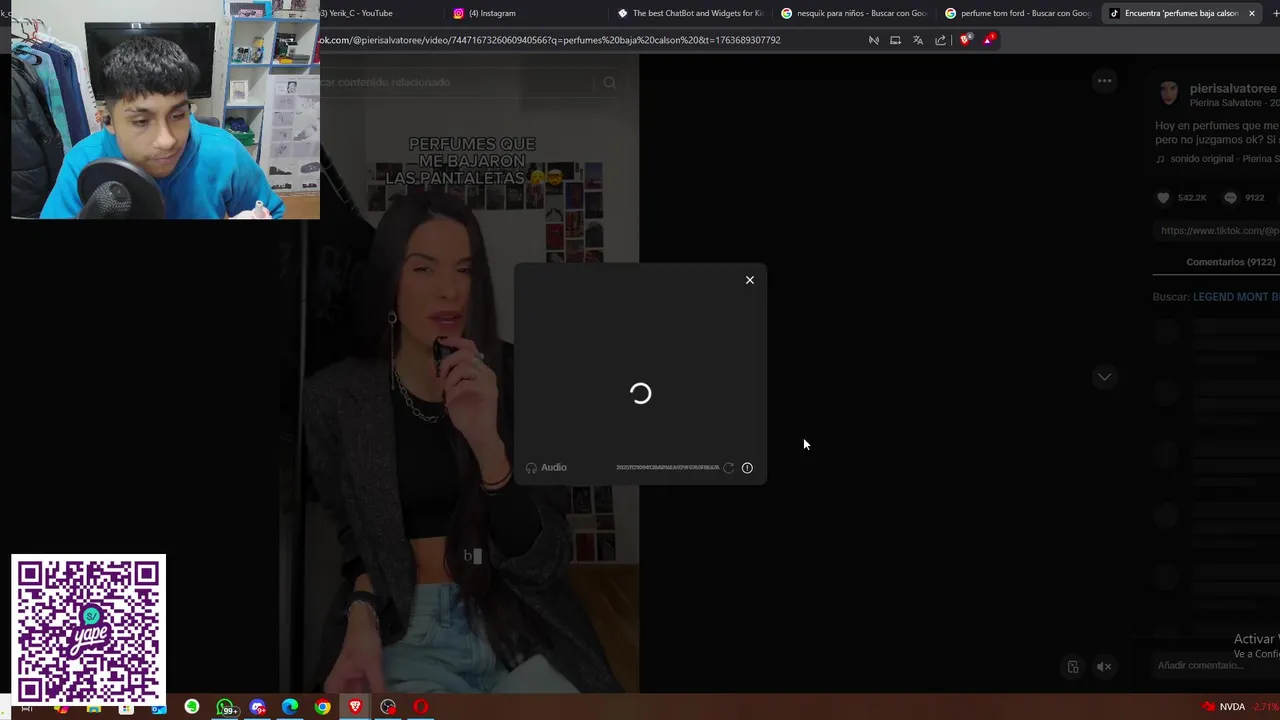This screenshot has height=720, width=1280.
Task: Refresh the captcha challenge
Action: [728, 468]
